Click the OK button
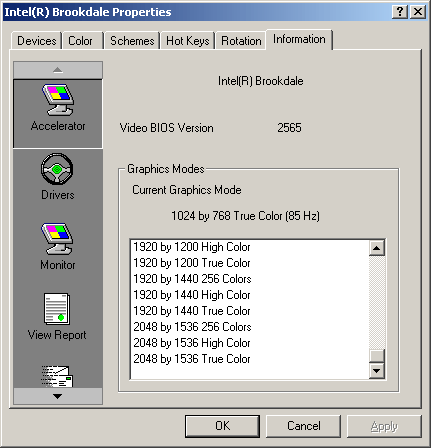The width and height of the screenshot is (431, 448). [x=222, y=426]
